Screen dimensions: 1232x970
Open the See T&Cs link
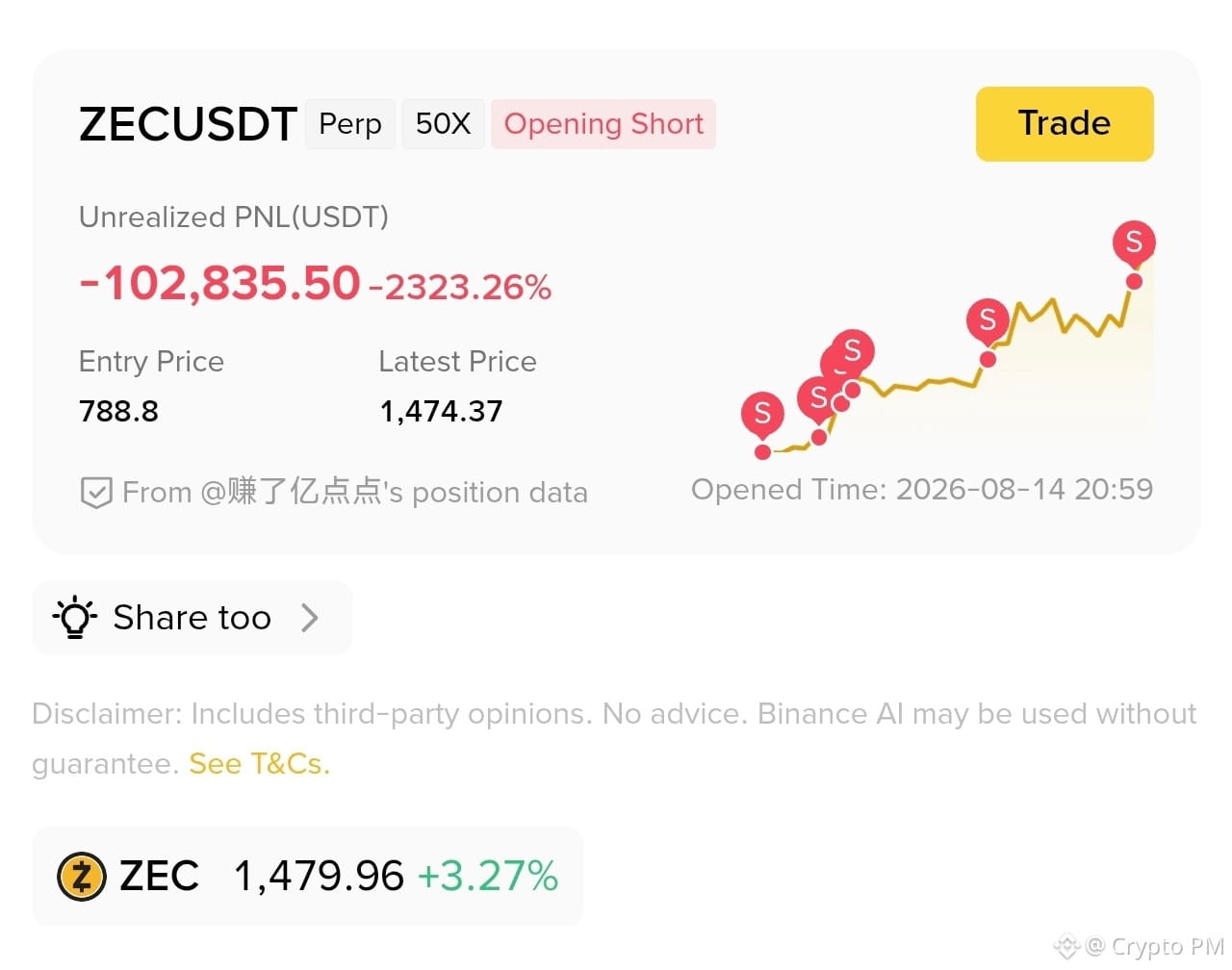pyautogui.click(x=259, y=764)
